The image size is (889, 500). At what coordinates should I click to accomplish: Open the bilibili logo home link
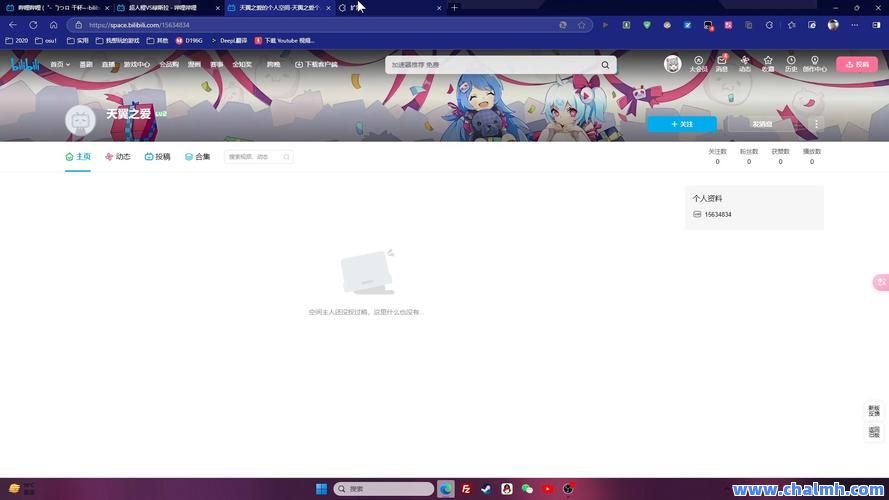(x=26, y=64)
